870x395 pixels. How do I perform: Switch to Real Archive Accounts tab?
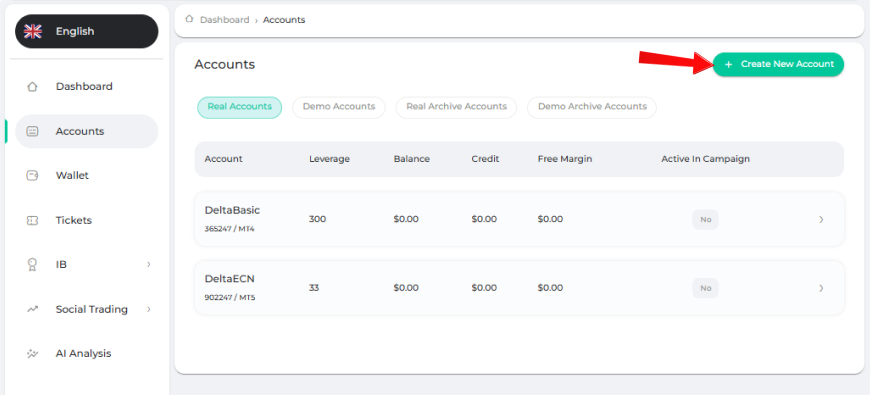click(x=456, y=107)
